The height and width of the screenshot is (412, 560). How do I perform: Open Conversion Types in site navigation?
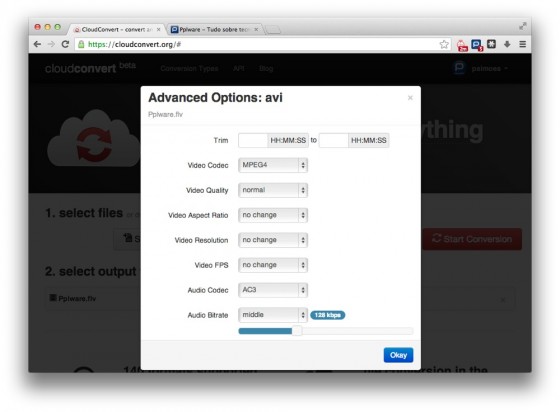coord(189,69)
